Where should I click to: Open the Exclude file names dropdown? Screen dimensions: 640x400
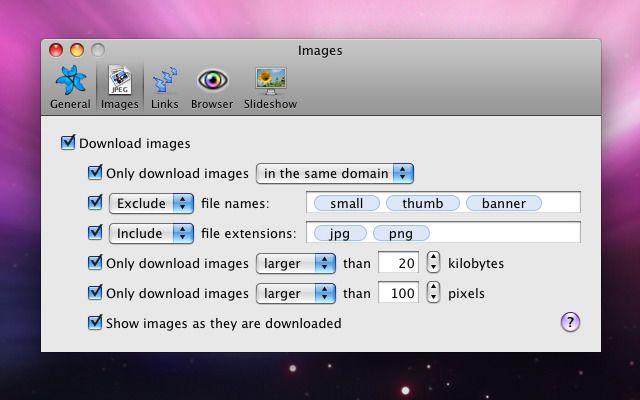point(152,203)
